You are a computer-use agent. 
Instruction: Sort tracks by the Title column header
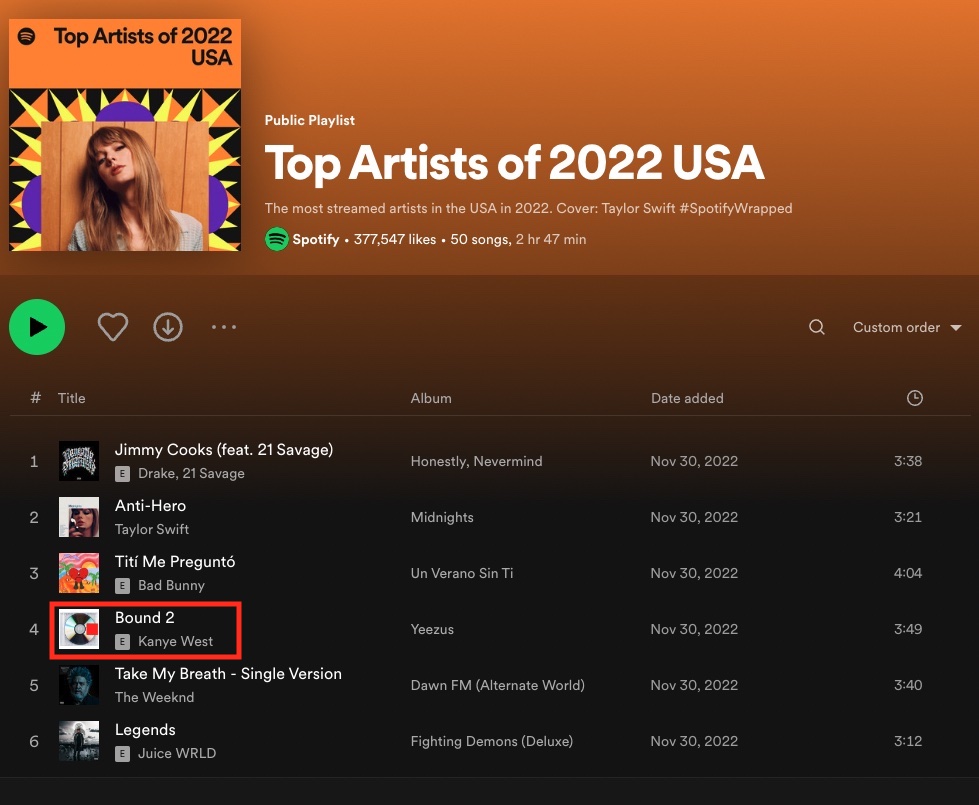[72, 398]
